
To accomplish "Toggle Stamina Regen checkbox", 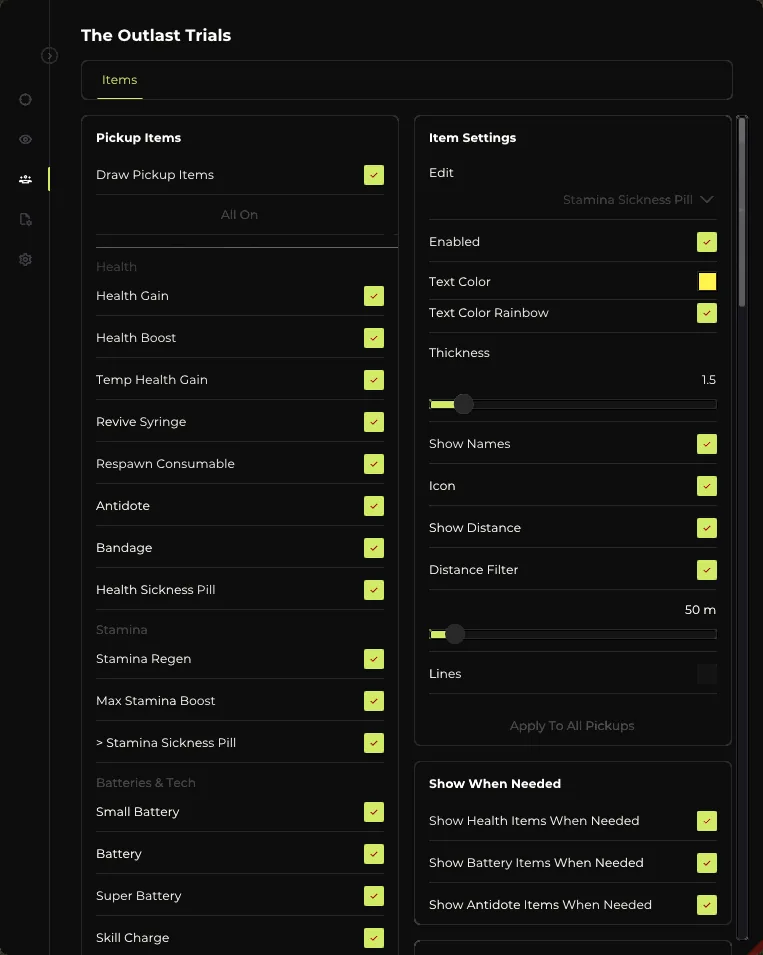I will (374, 659).
